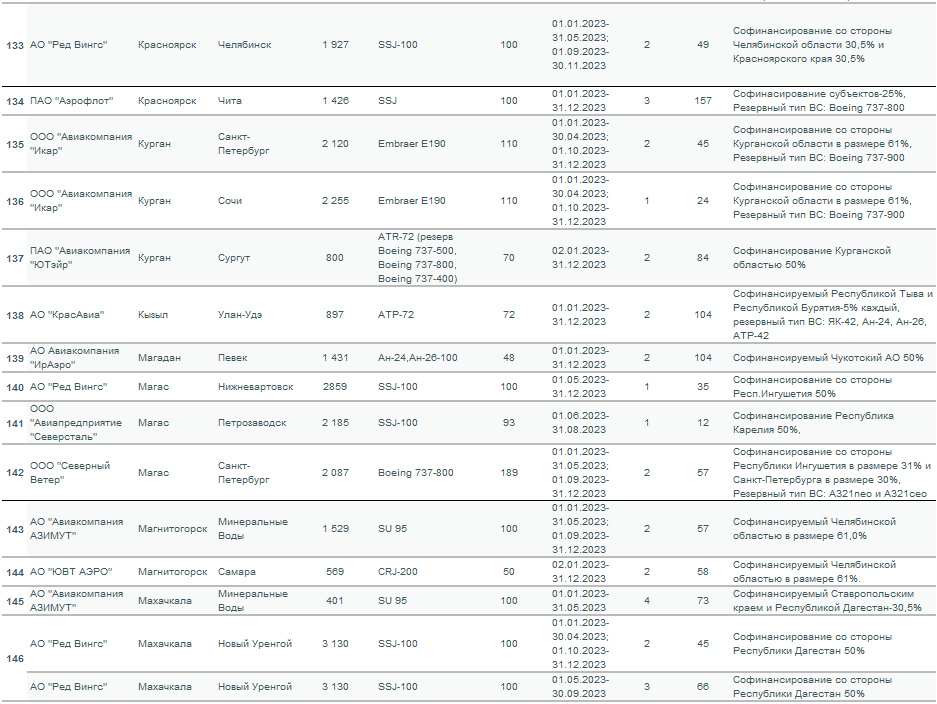
Task: Select Минеральные Воды in row 143
Action: [253, 529]
